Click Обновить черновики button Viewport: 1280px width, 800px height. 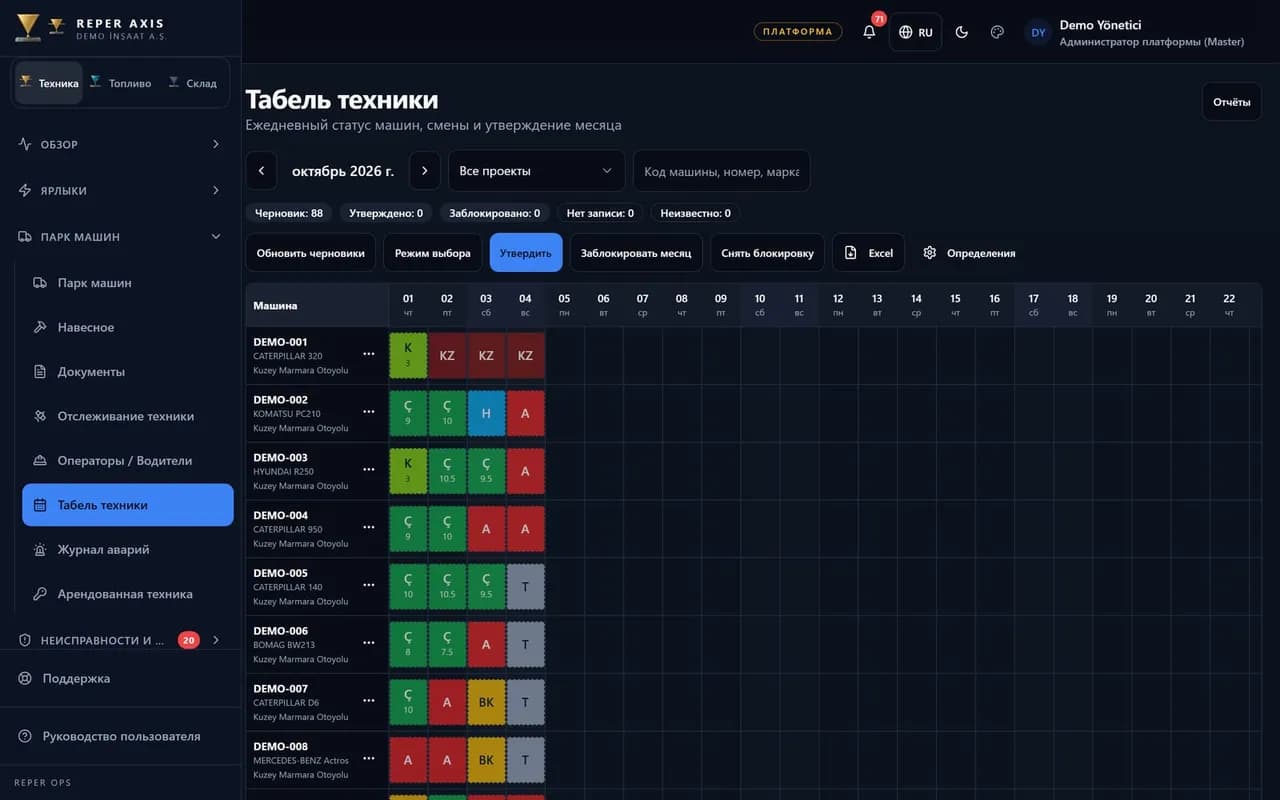[310, 253]
